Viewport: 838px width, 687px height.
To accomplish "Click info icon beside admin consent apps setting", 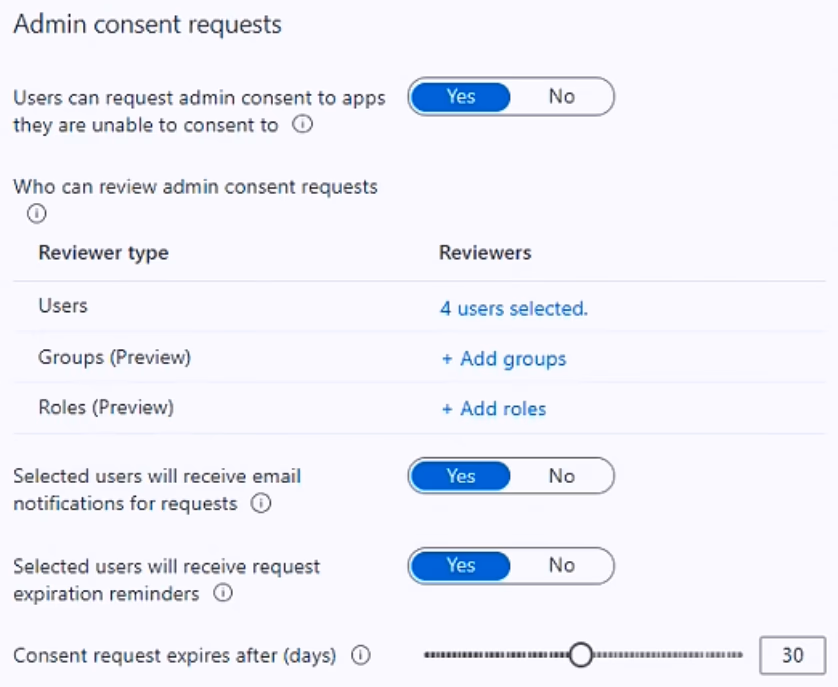I will point(302,125).
